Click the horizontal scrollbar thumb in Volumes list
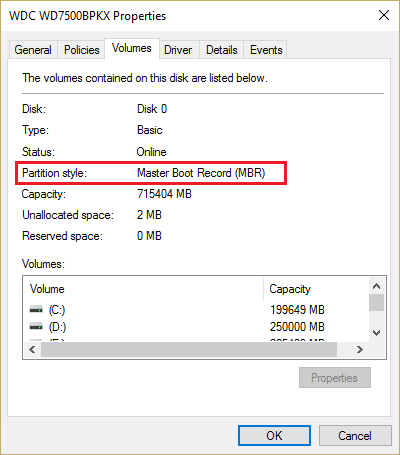 point(189,349)
